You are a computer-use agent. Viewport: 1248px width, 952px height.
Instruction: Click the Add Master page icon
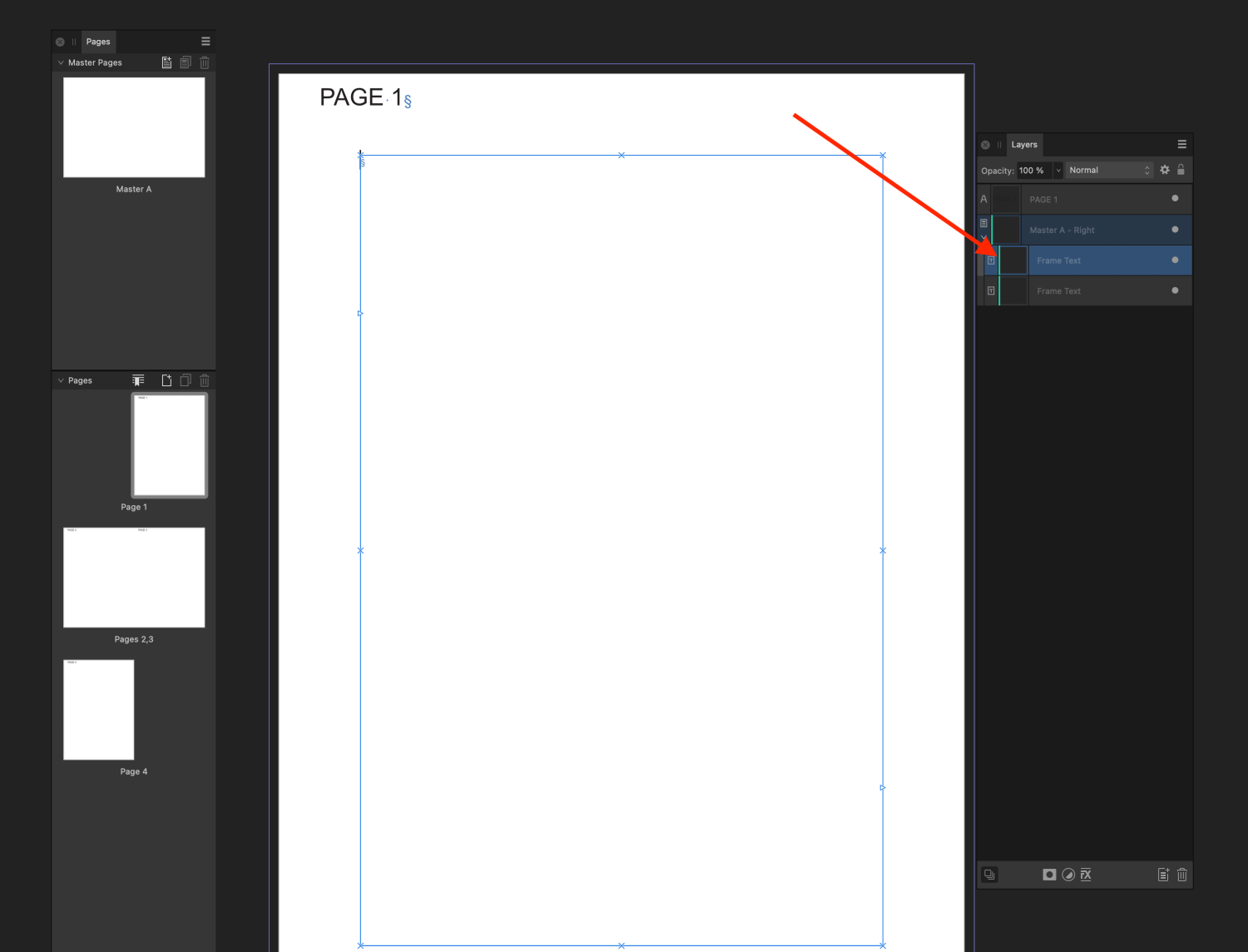(x=166, y=62)
